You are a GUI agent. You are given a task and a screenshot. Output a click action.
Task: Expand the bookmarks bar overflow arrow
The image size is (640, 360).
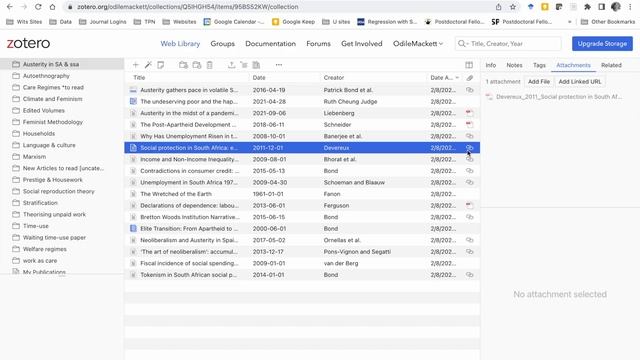[x=569, y=22]
